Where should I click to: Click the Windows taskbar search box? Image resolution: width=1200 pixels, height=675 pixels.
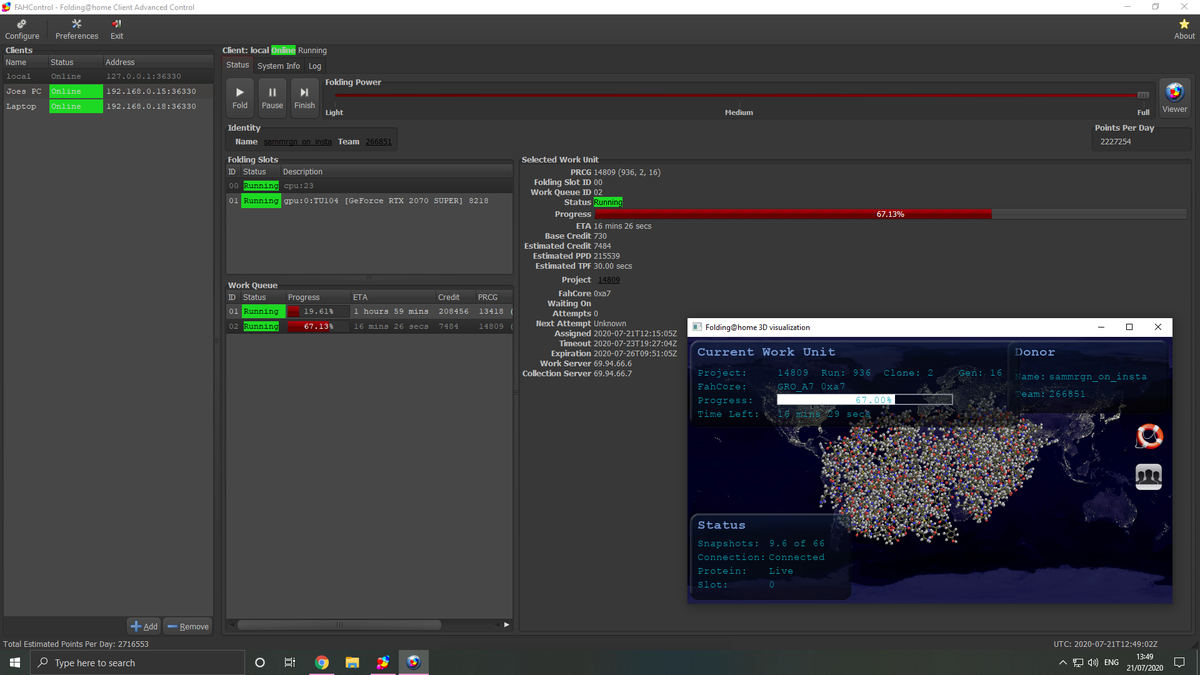[x=138, y=662]
